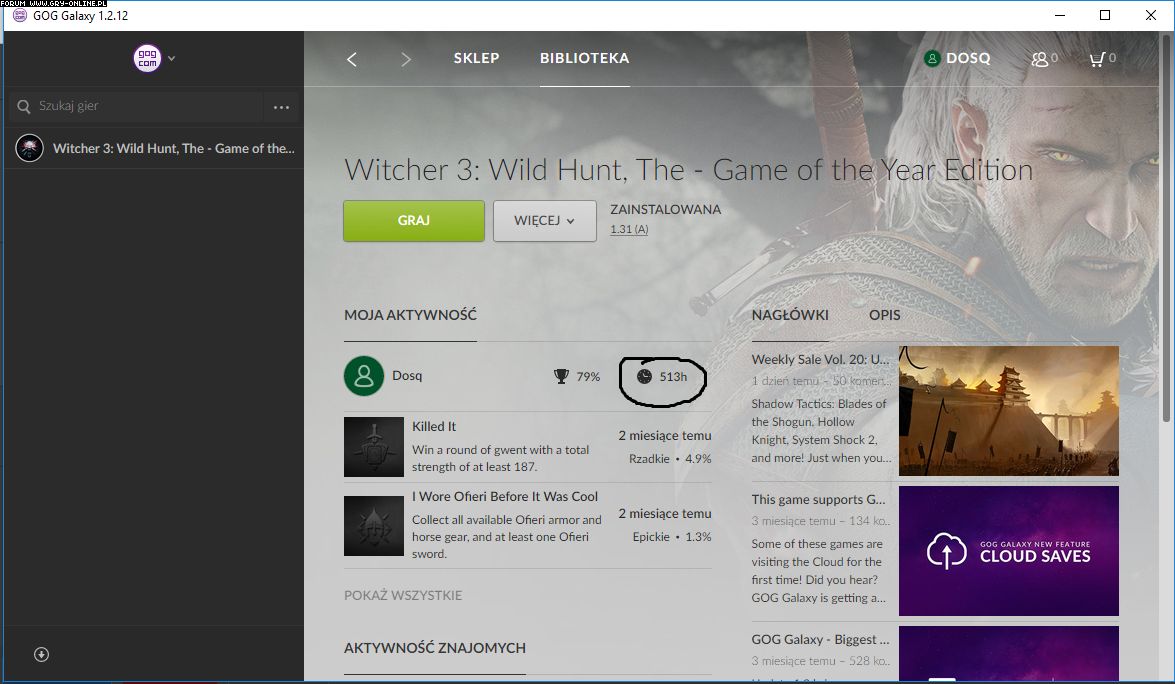Image resolution: width=1175 pixels, height=684 pixels.
Task: Click the POKAŻ WSZYSTKIE link
Action: (x=403, y=596)
